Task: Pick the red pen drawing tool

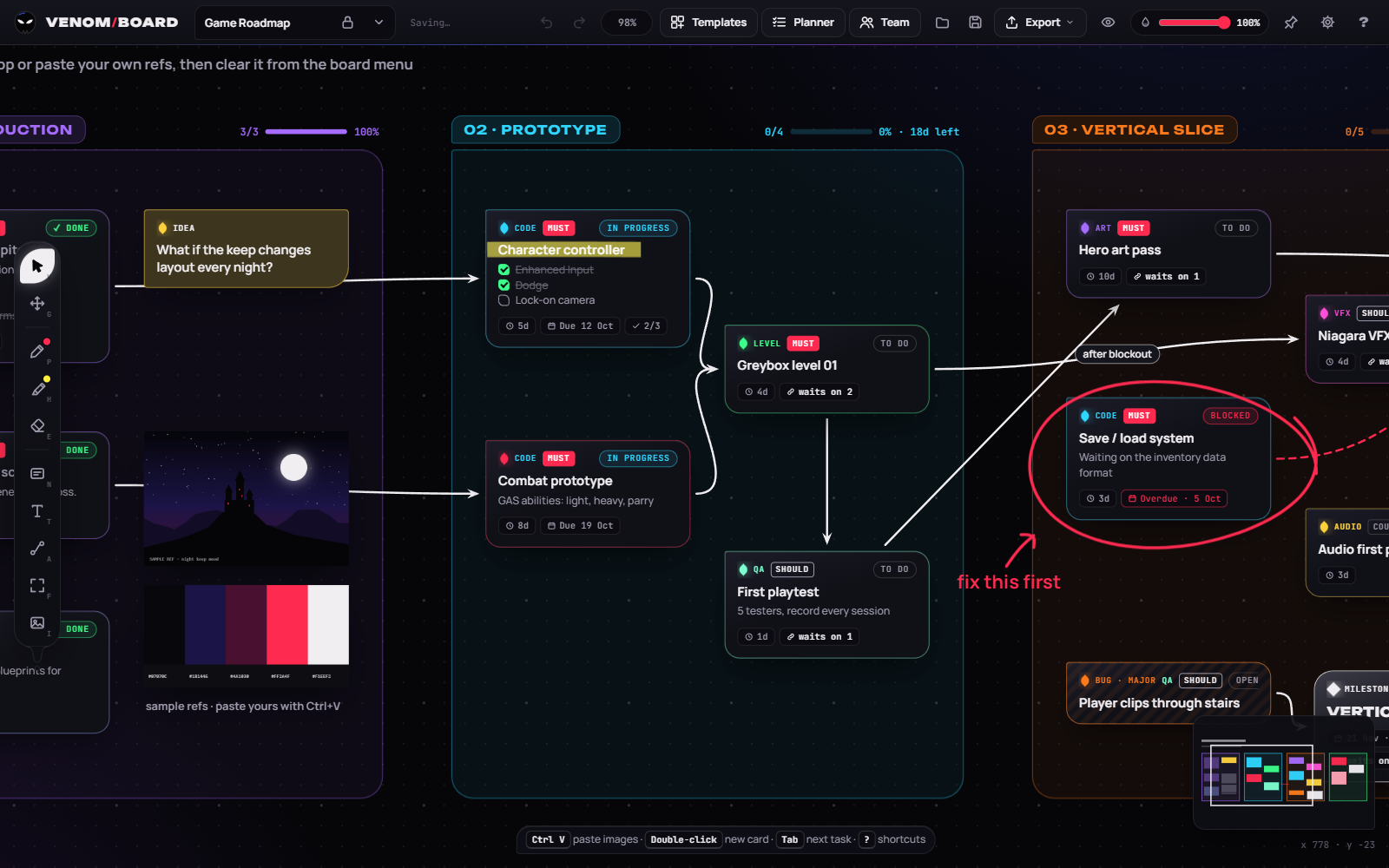Action: pyautogui.click(x=37, y=351)
